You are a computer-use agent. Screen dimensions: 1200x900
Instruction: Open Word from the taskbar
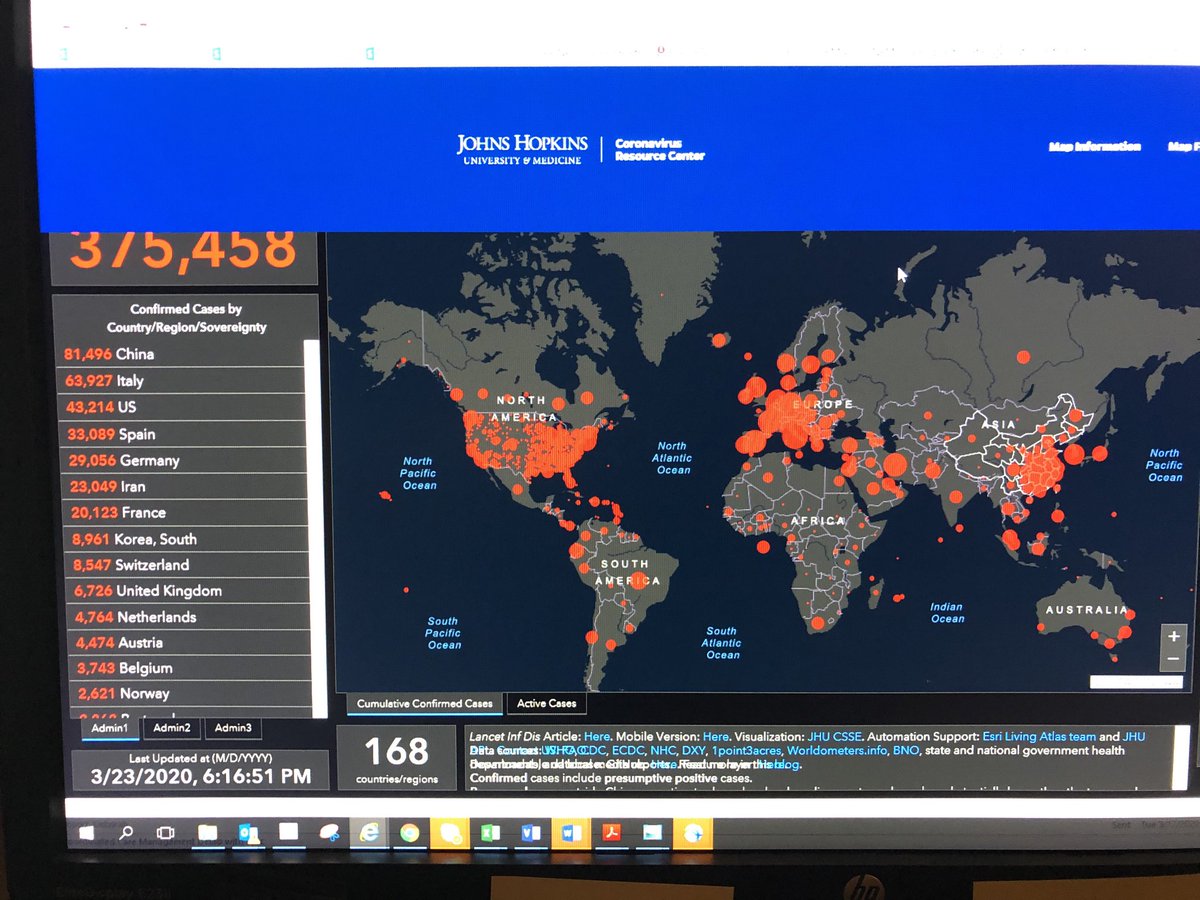571,832
